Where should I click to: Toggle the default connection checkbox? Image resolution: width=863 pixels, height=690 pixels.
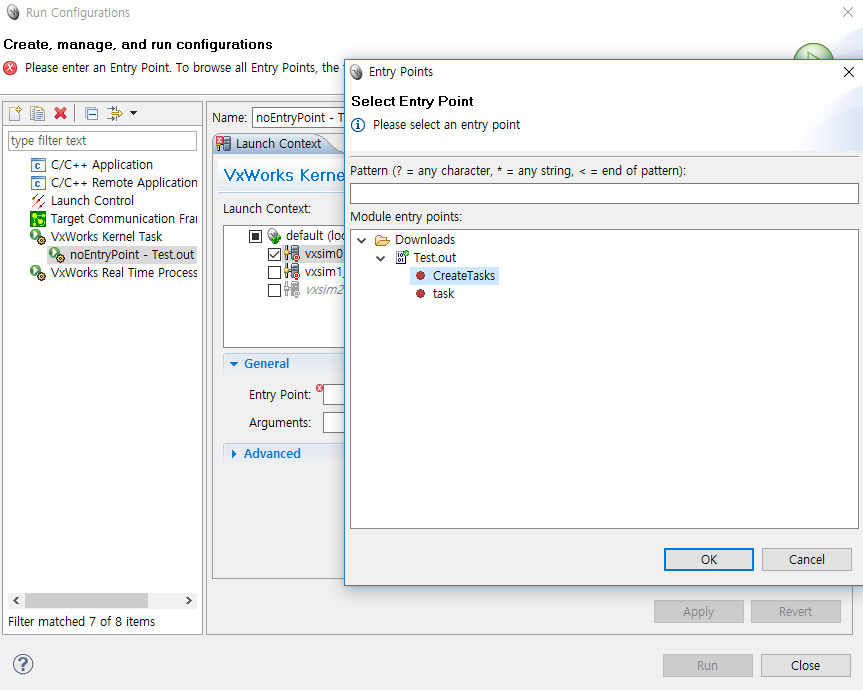coord(256,236)
